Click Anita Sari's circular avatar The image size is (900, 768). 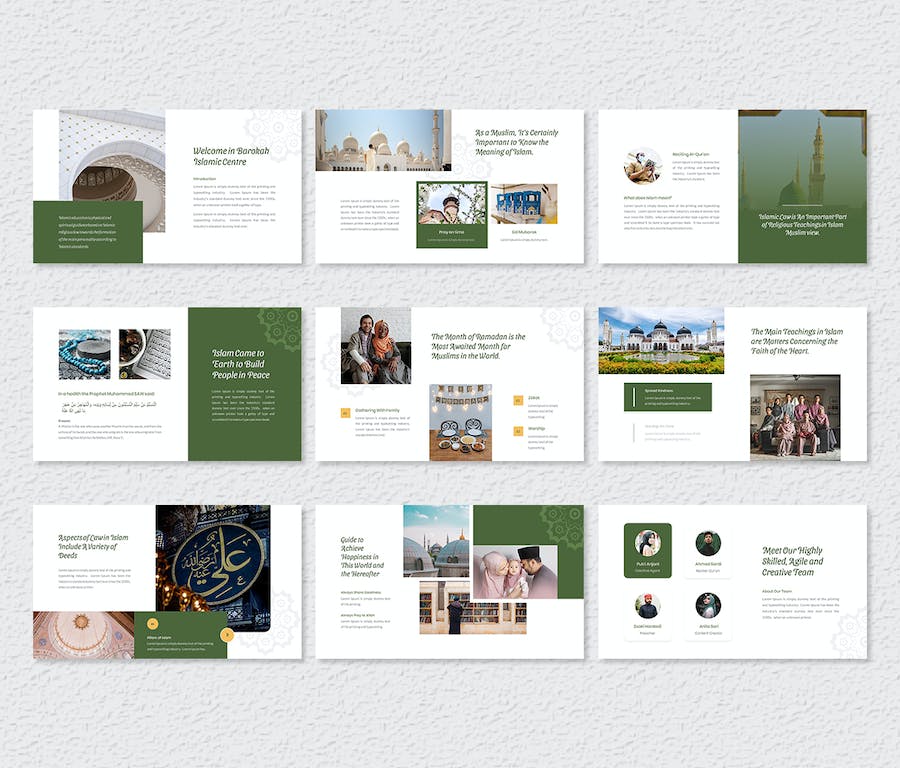(x=708, y=605)
